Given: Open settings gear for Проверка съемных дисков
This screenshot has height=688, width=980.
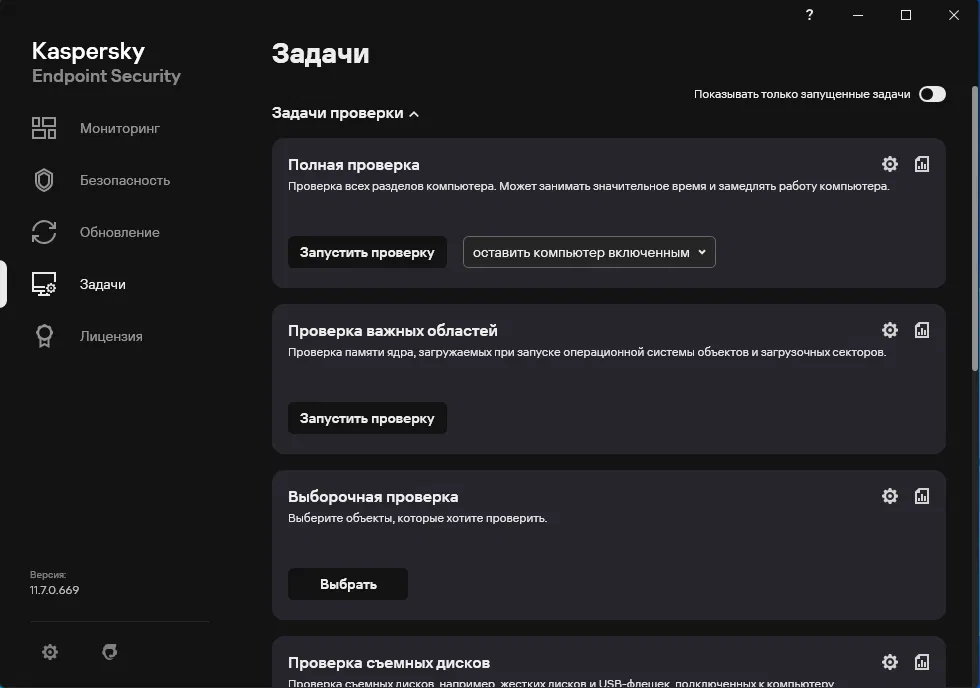Looking at the screenshot, I should pos(890,662).
